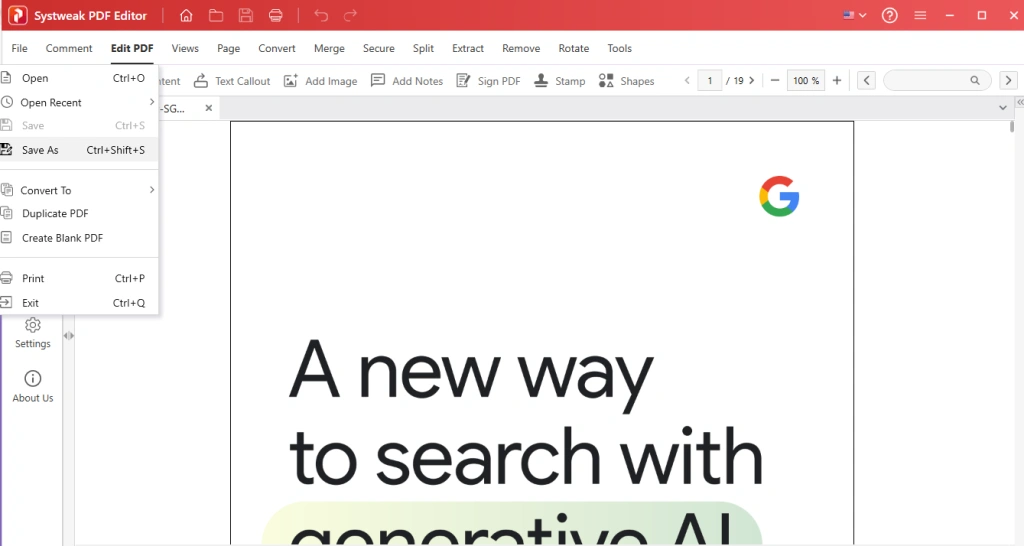
Task: Click the Home icon in title bar
Action: click(x=186, y=16)
